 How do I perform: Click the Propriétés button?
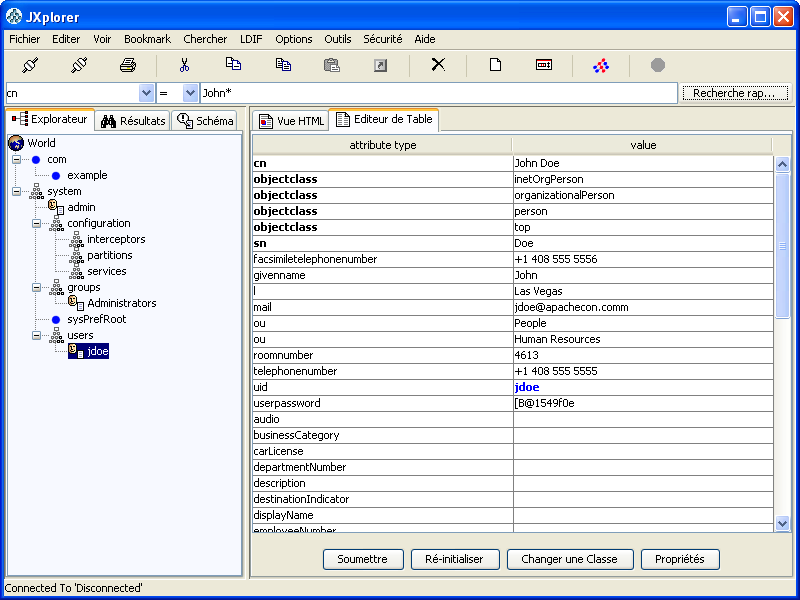coord(680,559)
